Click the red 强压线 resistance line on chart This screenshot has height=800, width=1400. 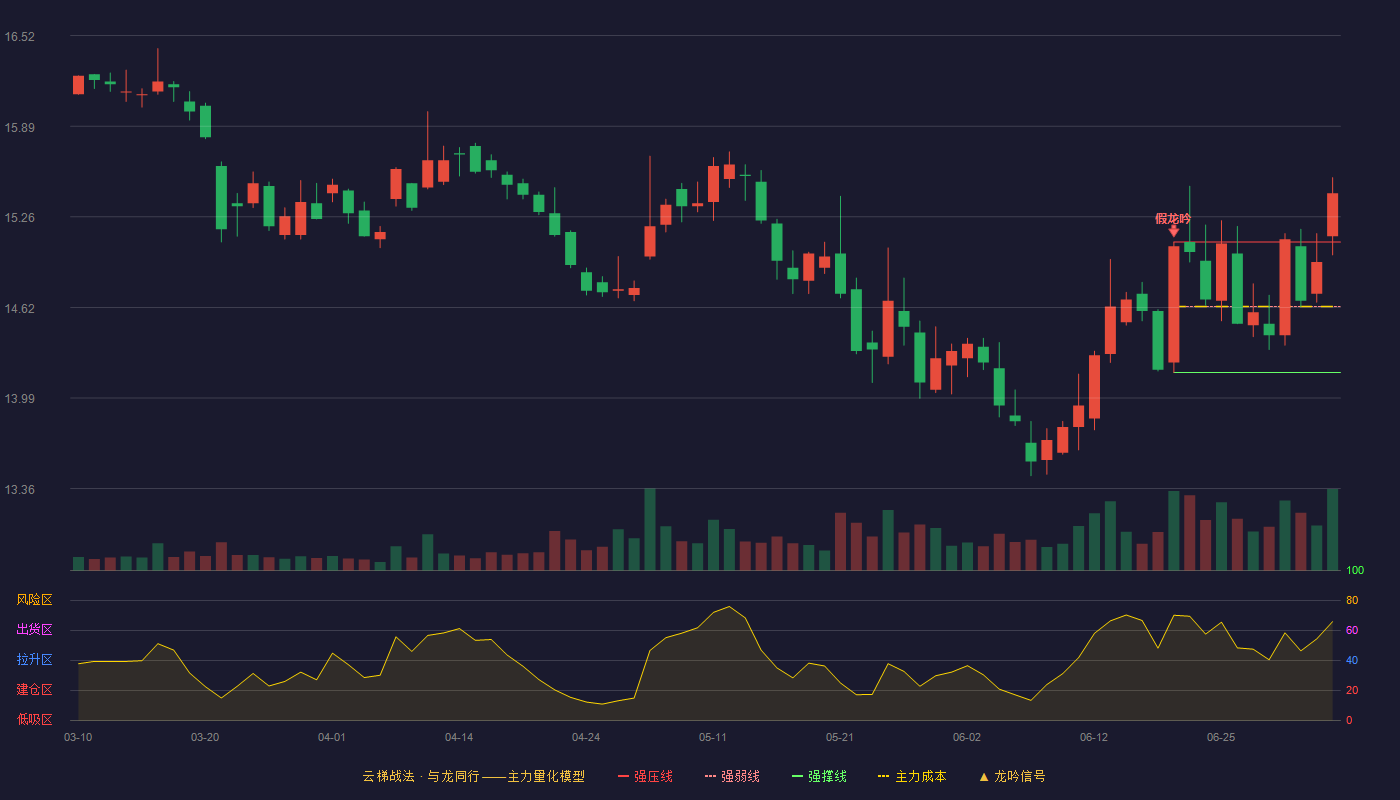[1257, 242]
